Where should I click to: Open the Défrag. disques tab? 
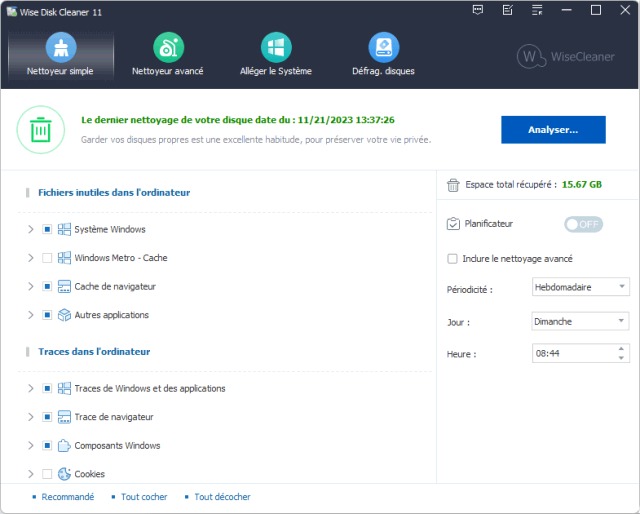[x=383, y=55]
